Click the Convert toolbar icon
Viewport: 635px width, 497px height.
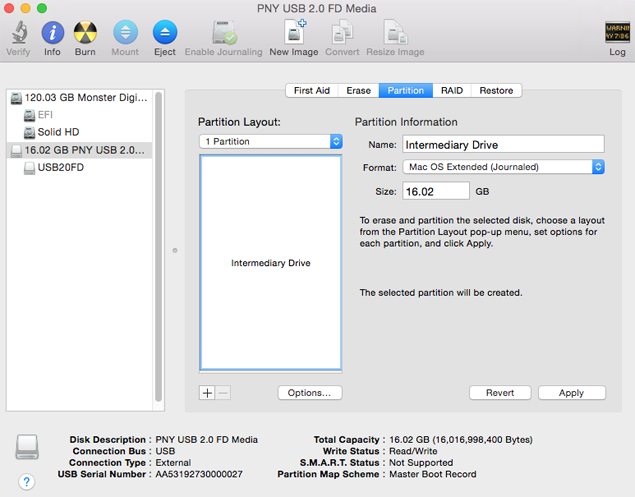pos(342,32)
